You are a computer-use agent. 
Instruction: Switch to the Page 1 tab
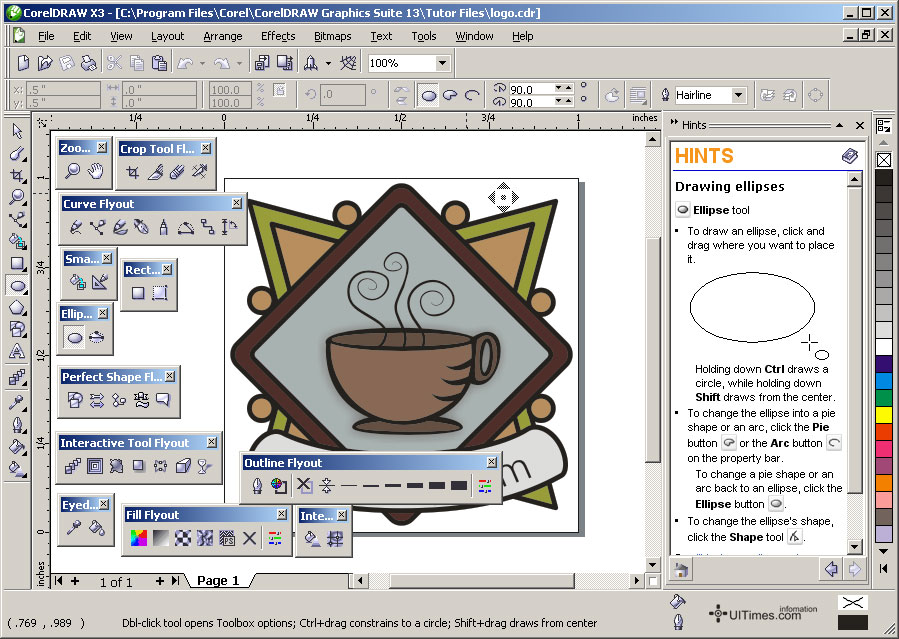coord(218,581)
